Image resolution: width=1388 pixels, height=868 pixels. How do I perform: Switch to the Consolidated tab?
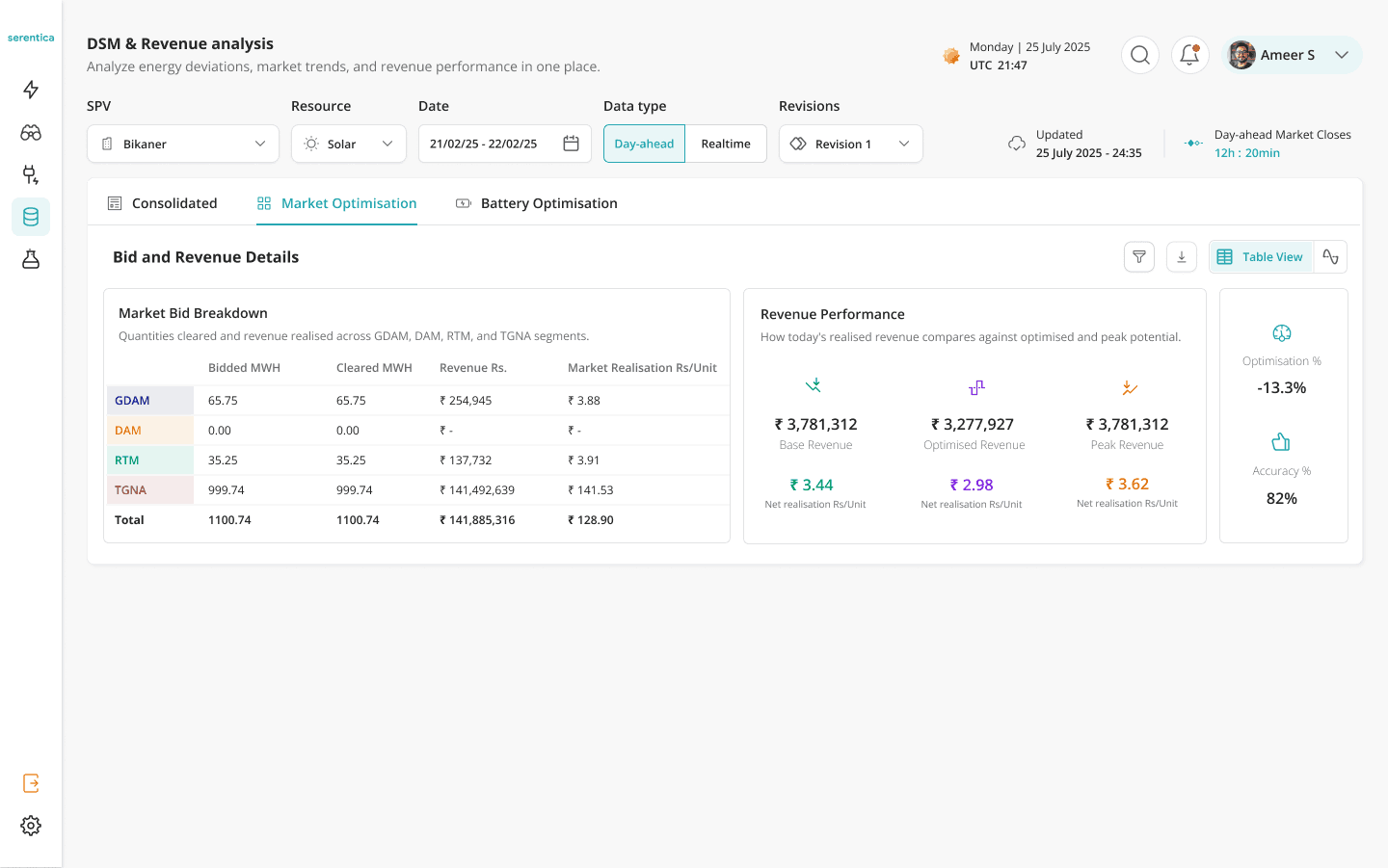click(x=162, y=203)
